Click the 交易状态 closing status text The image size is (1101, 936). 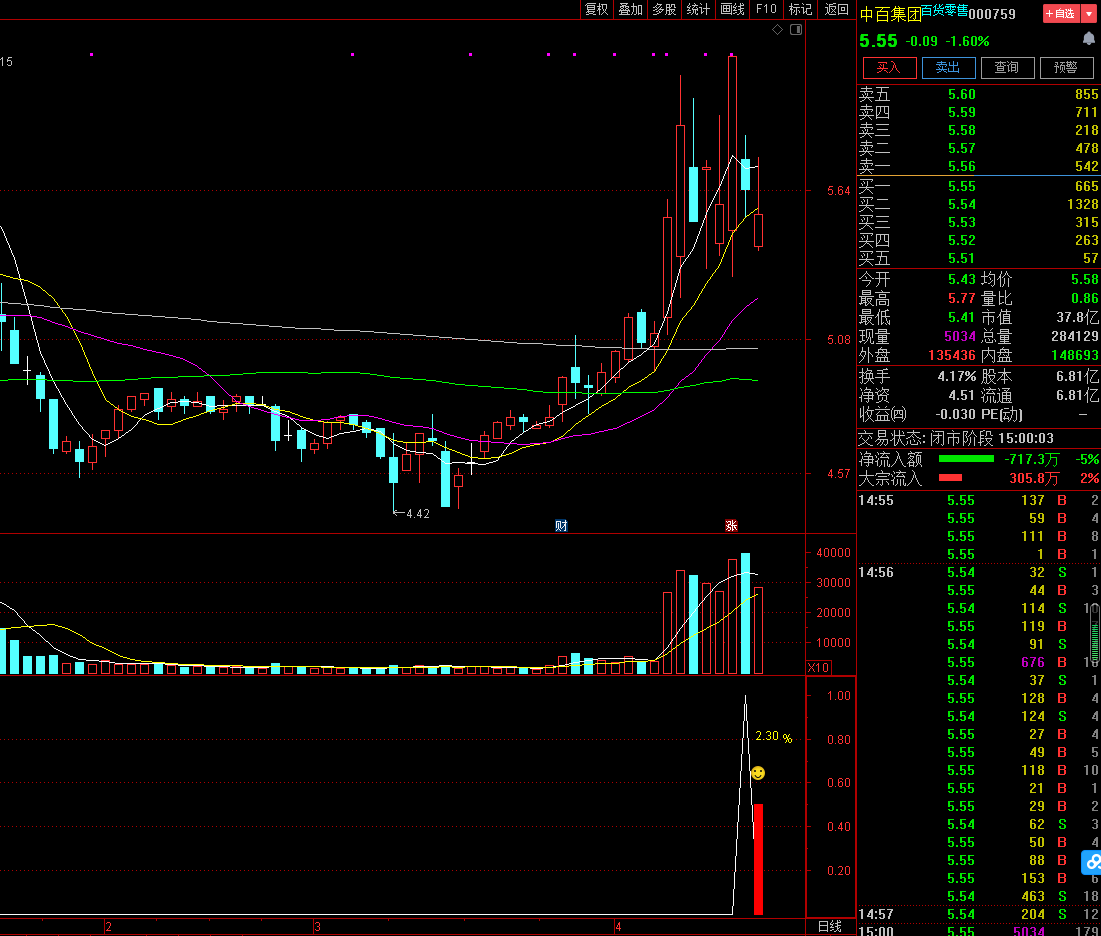click(955, 438)
